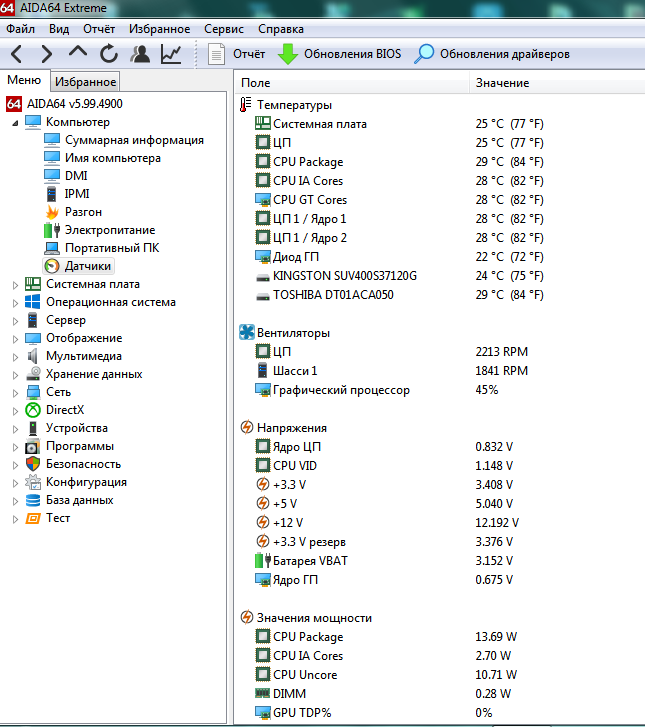Select Суммарная информация in the tree

[134, 140]
